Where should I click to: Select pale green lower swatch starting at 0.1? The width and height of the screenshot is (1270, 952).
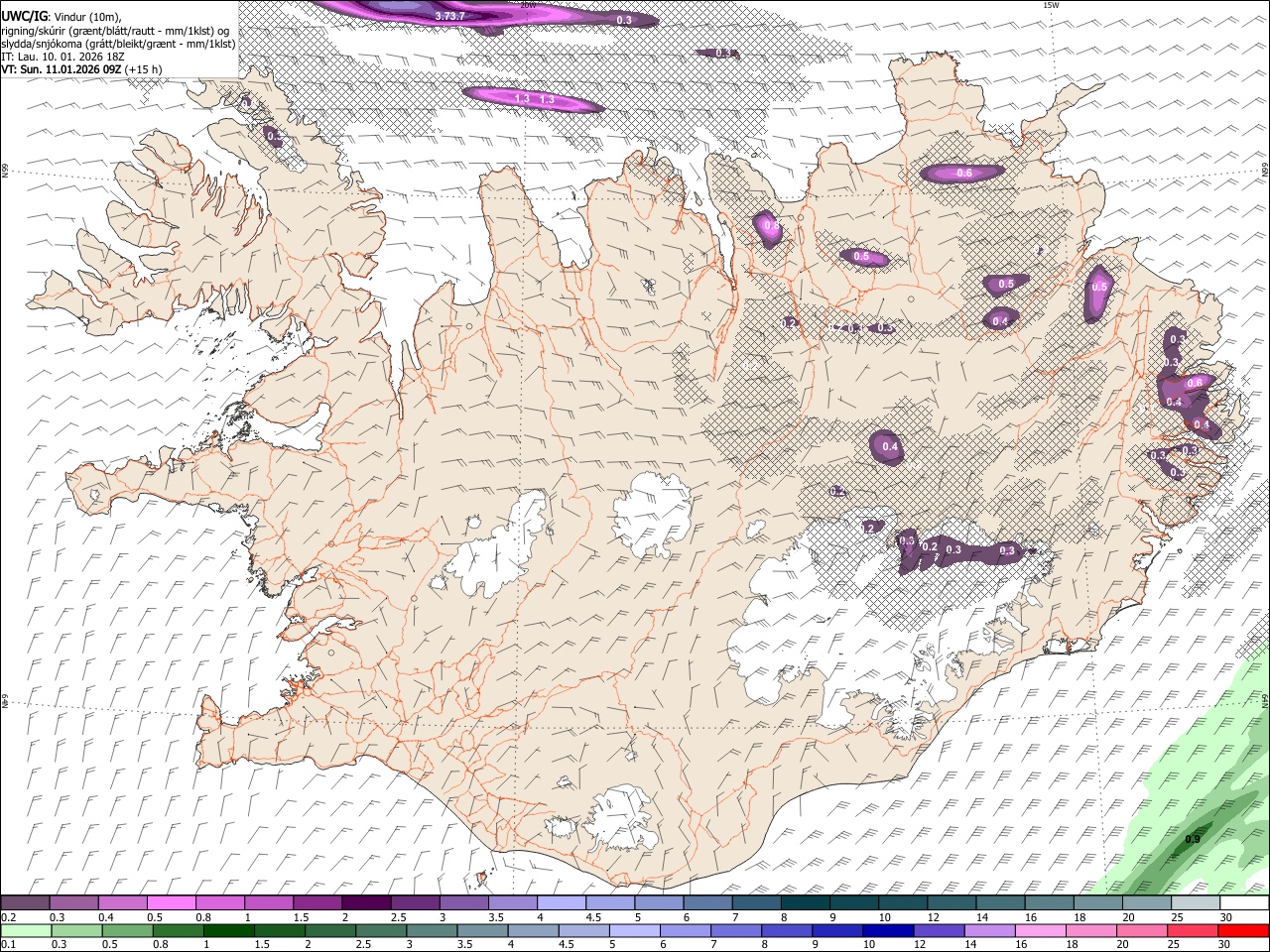(25, 930)
